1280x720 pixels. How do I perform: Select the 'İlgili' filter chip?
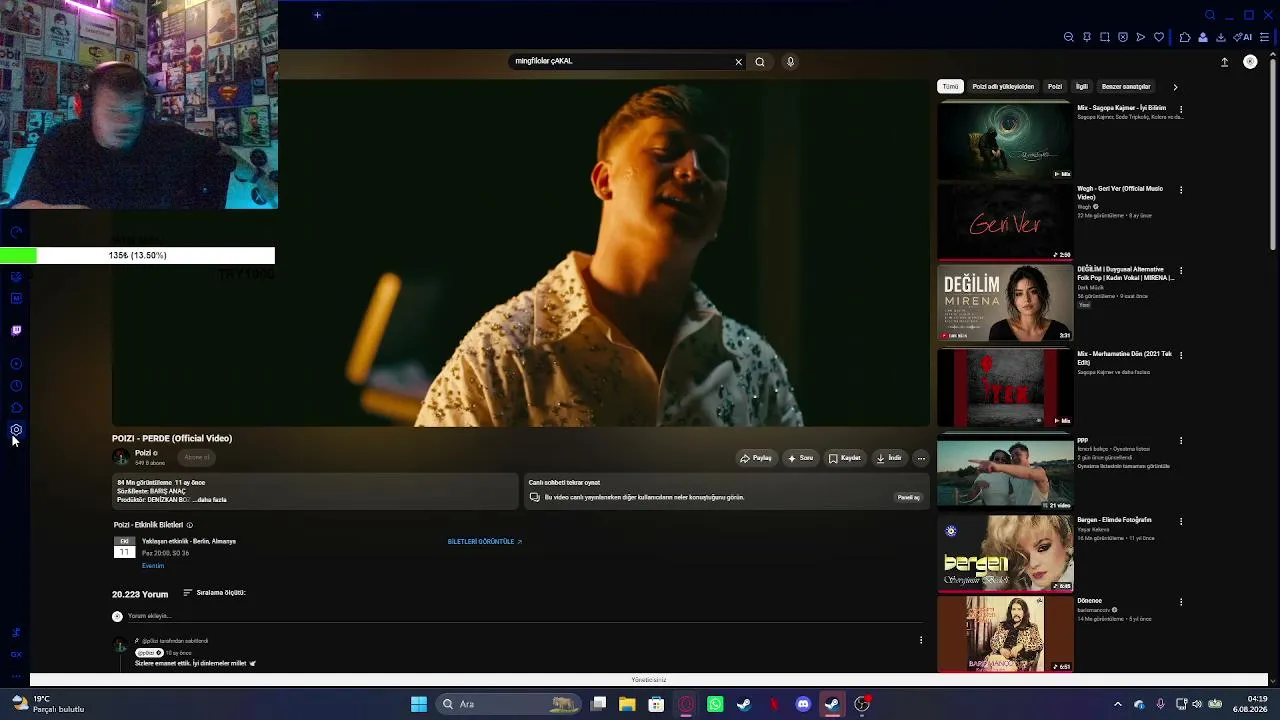(x=1082, y=87)
